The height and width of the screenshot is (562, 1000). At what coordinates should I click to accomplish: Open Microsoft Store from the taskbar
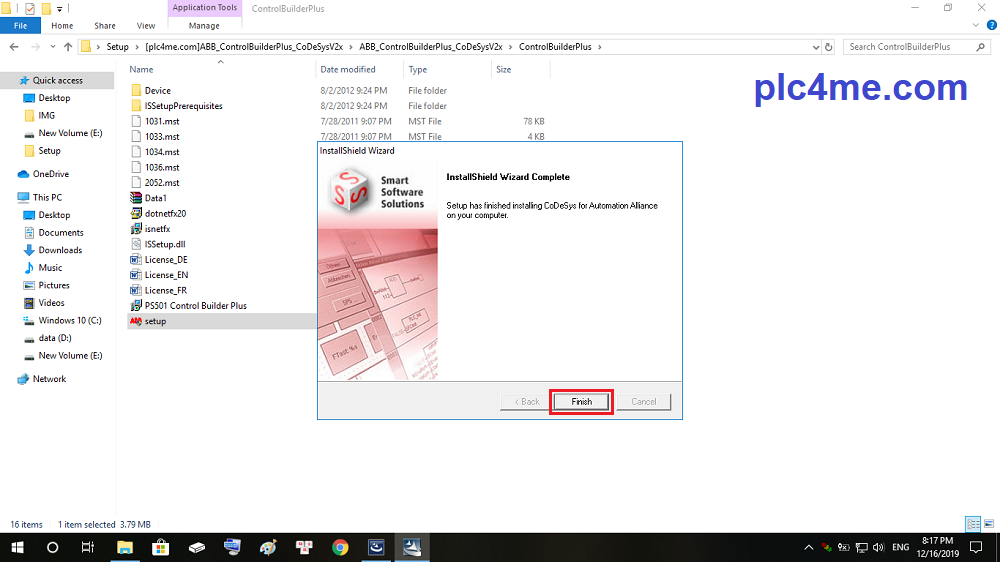160,547
